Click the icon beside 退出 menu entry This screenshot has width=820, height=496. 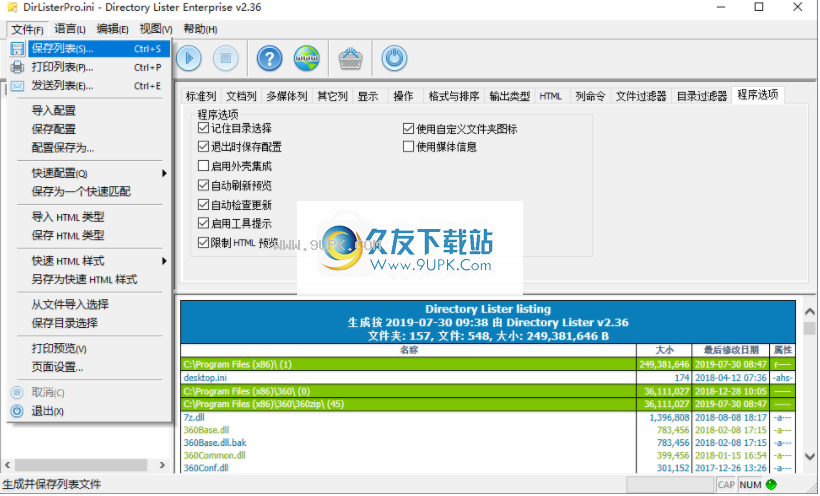point(17,411)
